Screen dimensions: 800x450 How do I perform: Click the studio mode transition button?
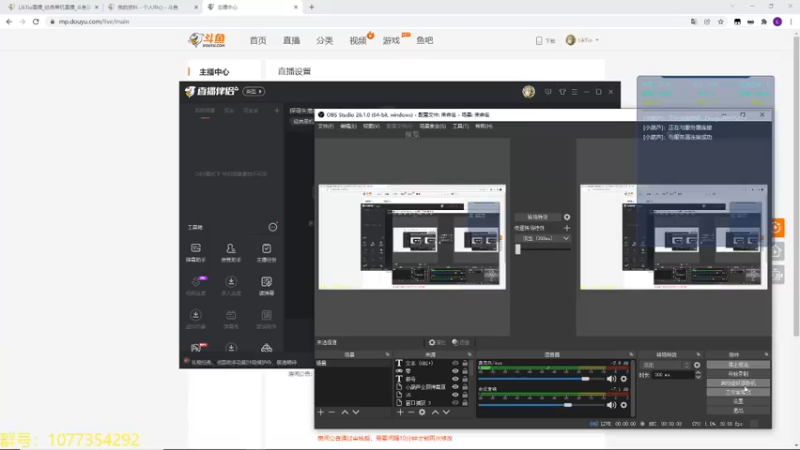click(x=537, y=217)
